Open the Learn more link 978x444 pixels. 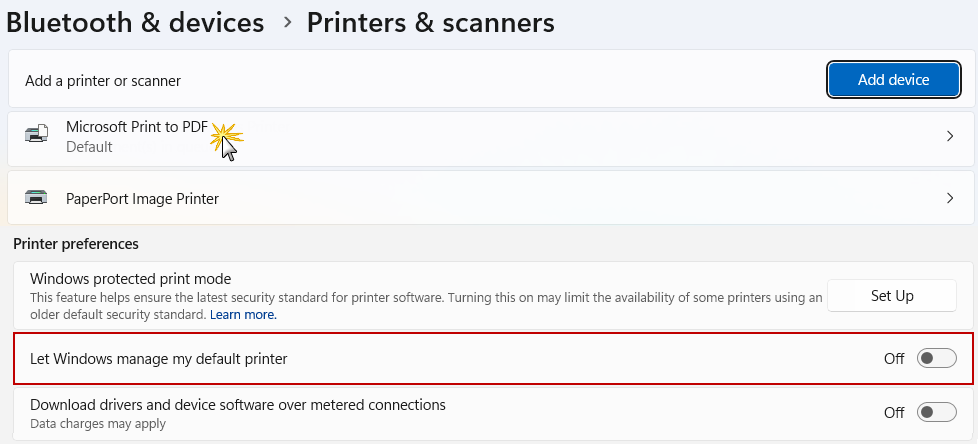pyautogui.click(x=243, y=314)
